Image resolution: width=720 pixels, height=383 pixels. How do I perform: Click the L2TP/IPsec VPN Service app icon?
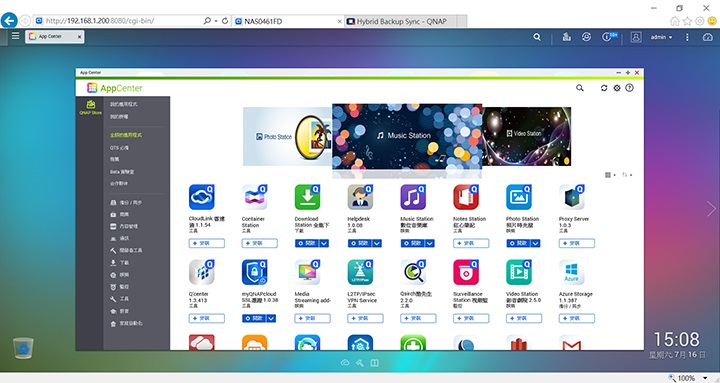tap(360, 272)
